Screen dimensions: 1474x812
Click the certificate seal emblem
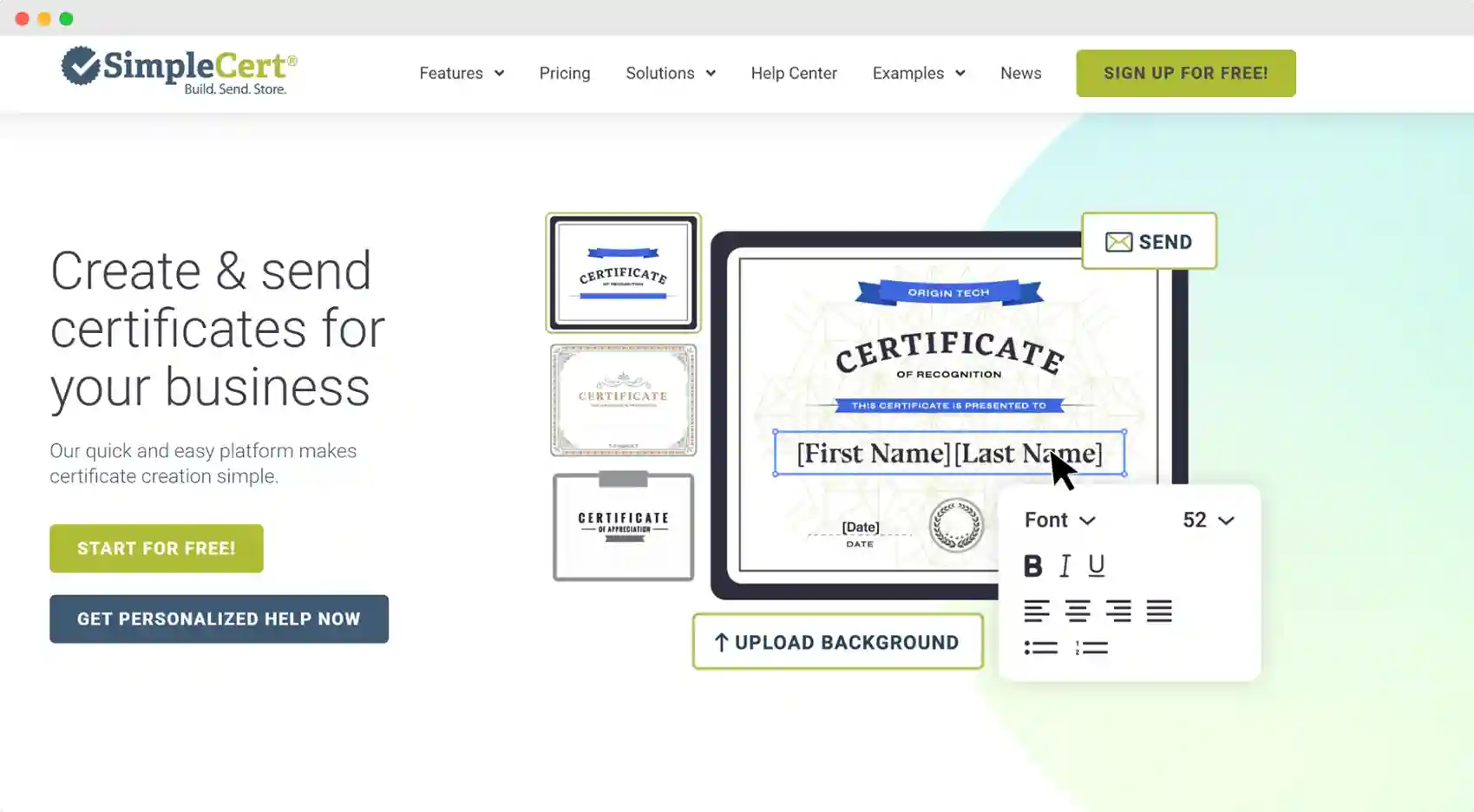point(956,525)
